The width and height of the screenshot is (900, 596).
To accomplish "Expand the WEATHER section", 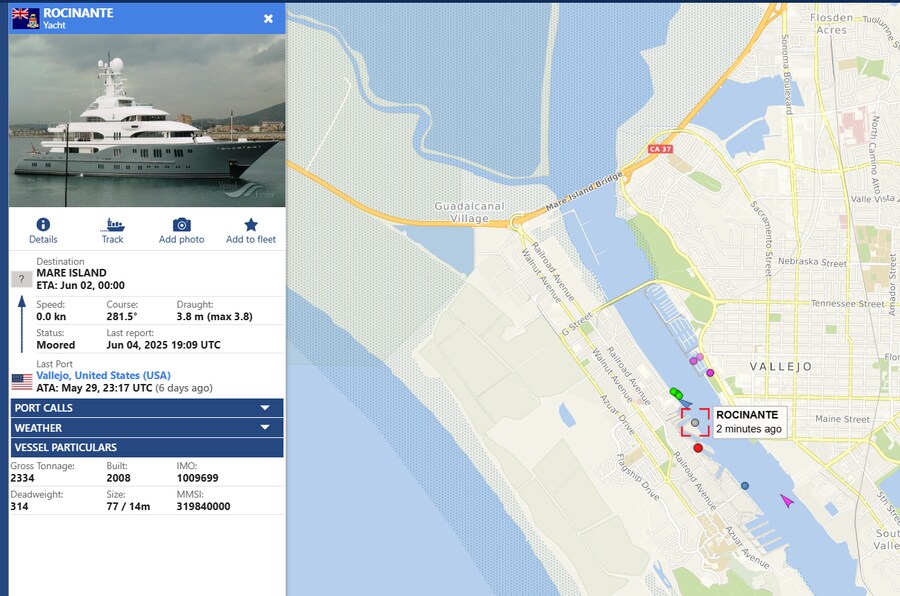I will 147,428.
